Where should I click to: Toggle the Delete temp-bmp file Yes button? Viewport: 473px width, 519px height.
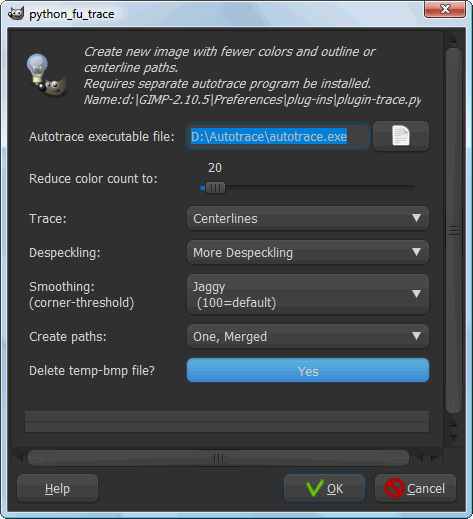click(308, 370)
